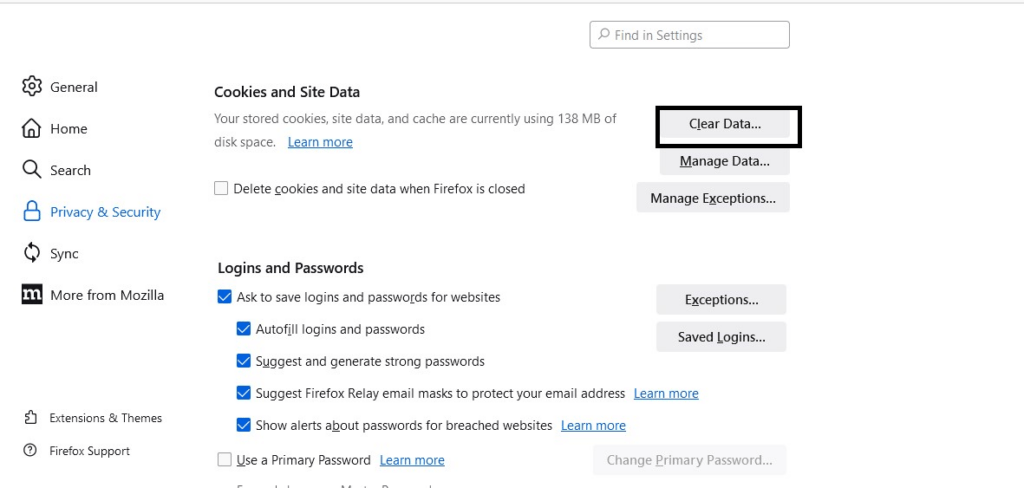
Task: Select the Search magnifier icon in sidebar
Action: tap(31, 170)
